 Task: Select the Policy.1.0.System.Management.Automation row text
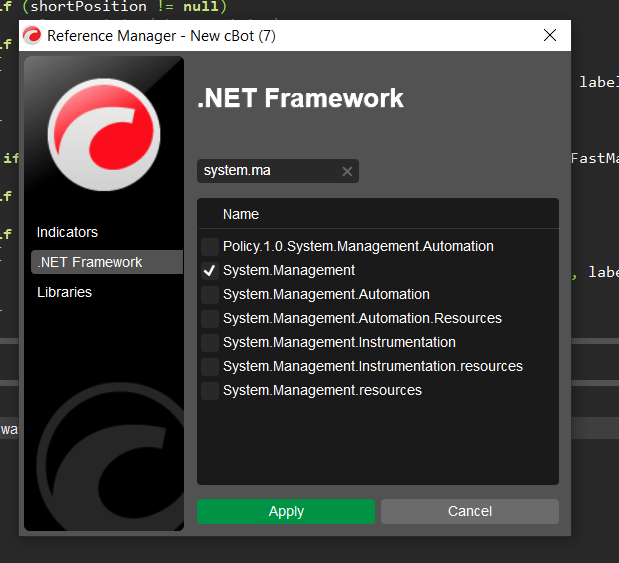click(x=358, y=246)
